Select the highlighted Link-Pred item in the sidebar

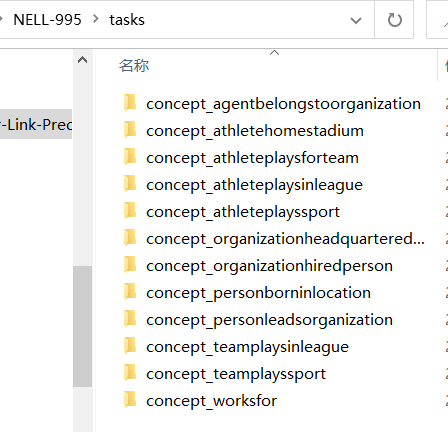coord(36,124)
